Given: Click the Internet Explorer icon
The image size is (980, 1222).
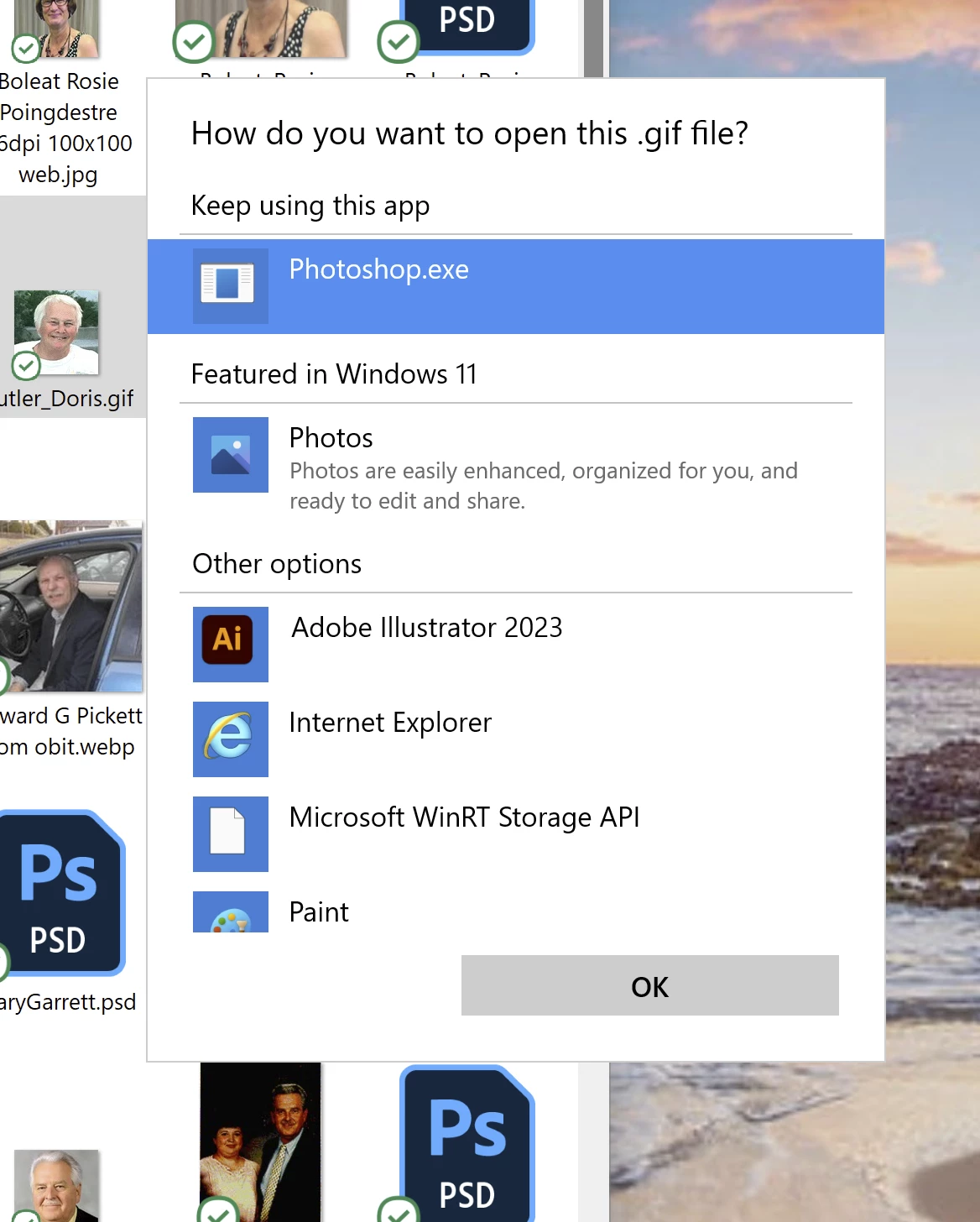Looking at the screenshot, I should pyautogui.click(x=231, y=739).
